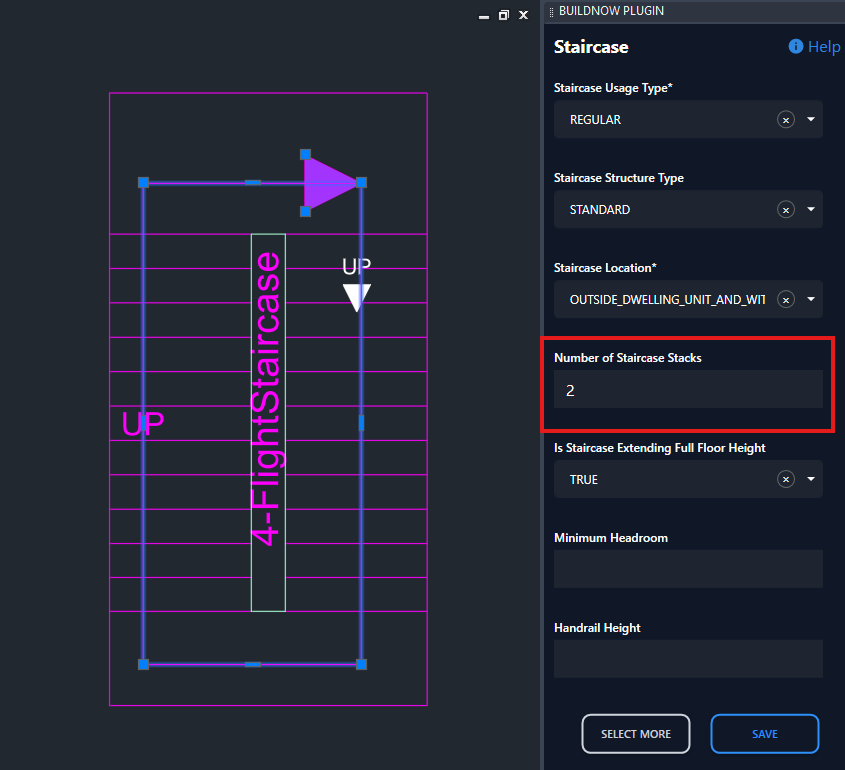Open the Full Floor Height dropdown arrow

[810, 480]
